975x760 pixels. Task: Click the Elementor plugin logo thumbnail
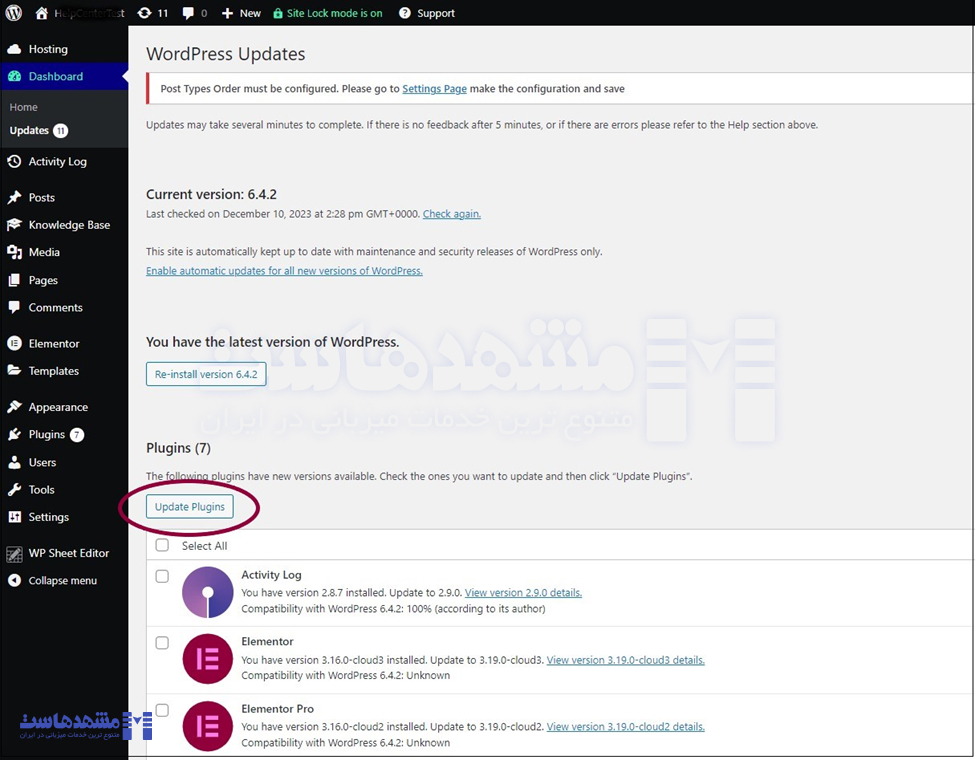pos(208,659)
